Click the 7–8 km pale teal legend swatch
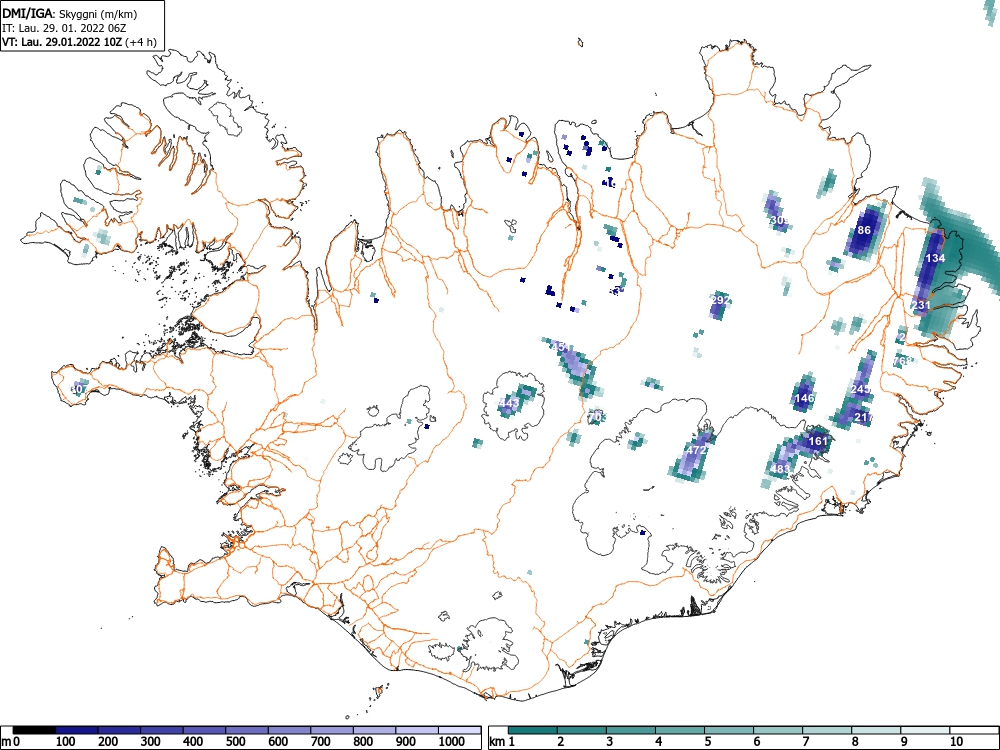The image size is (1000, 750). click(x=827, y=730)
